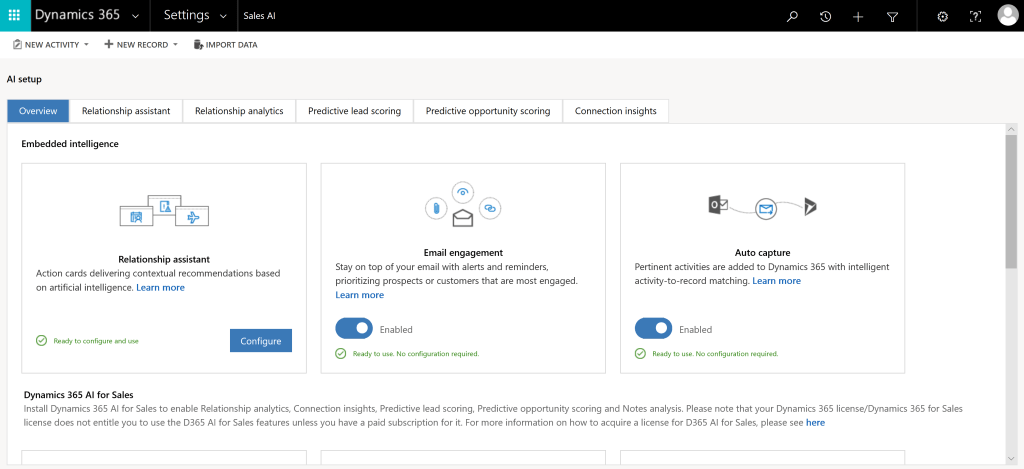Image resolution: width=1024 pixels, height=469 pixels.
Task: Click the vertical scrollbar thumb
Action: tap(1011, 202)
